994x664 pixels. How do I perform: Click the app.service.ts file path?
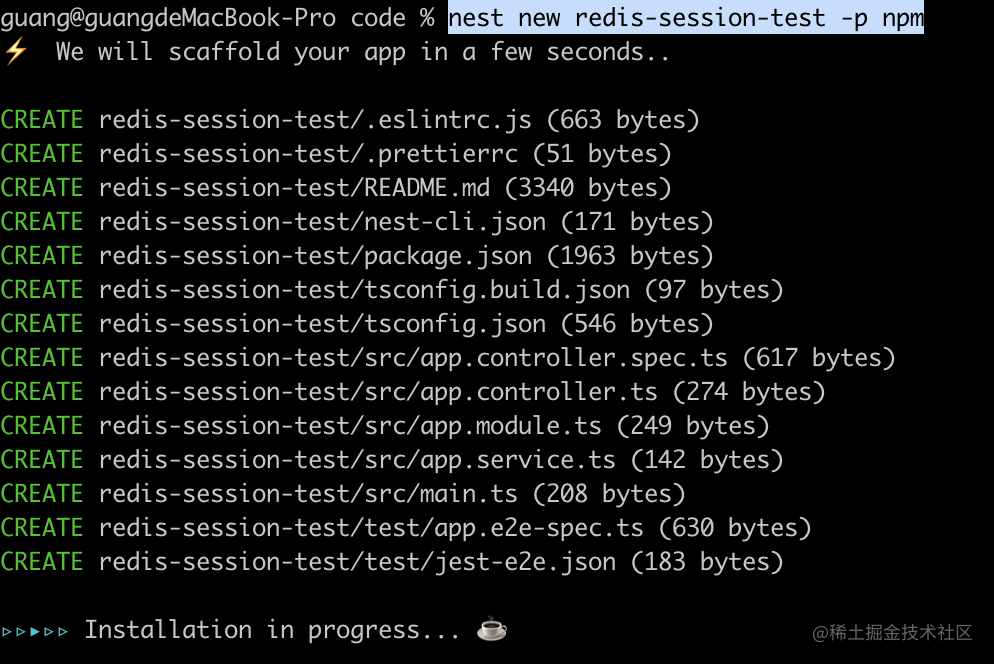point(357,460)
